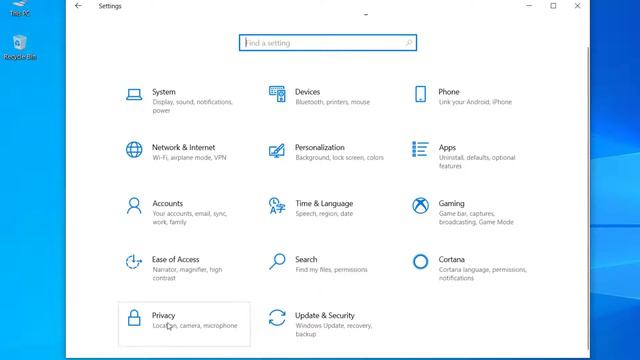
Task: Go to Cortana settings title
Action: pos(451,259)
